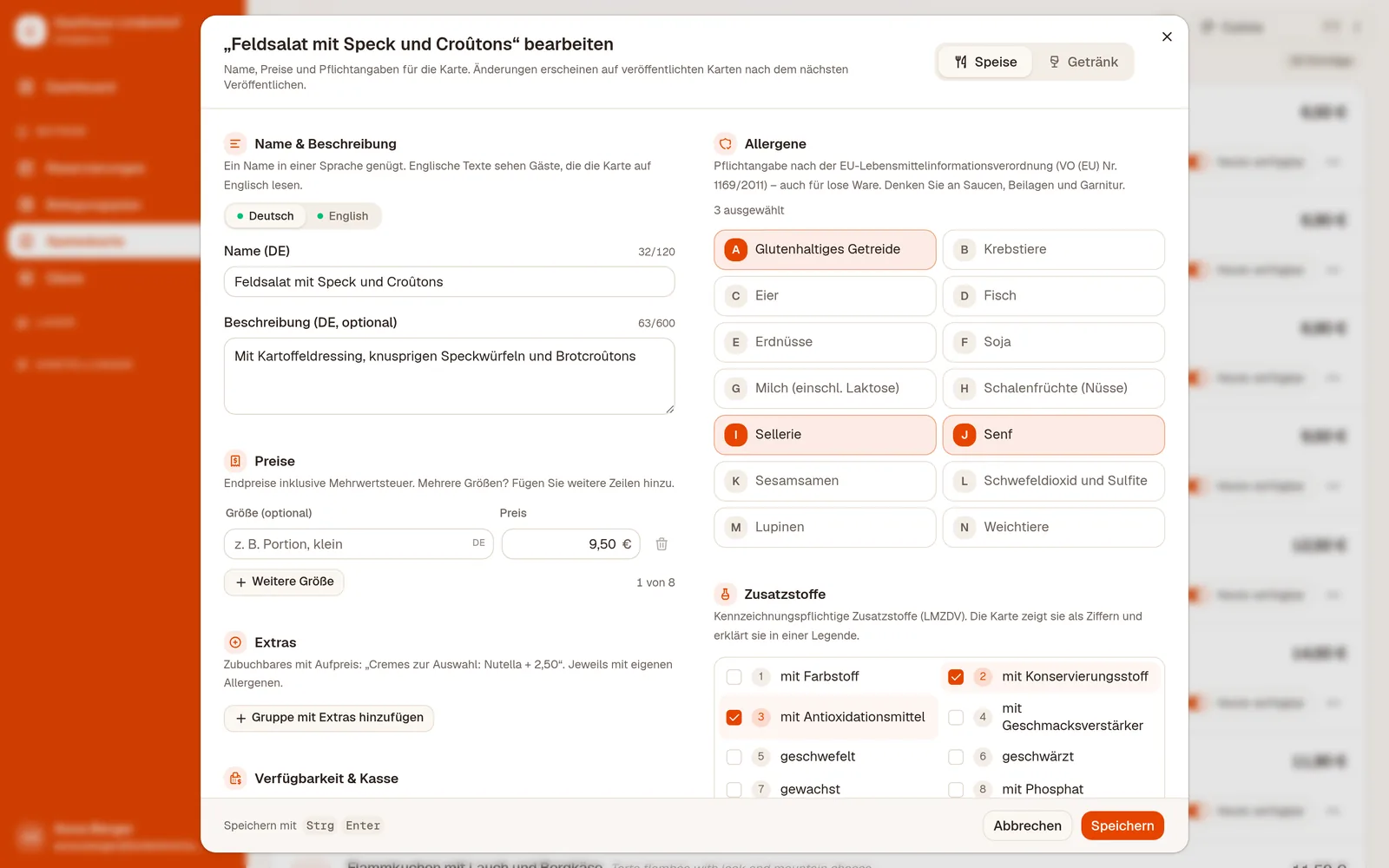Check the 'geschwärzt' additive checkbox
Screen dimensions: 1389x868
pyautogui.click(x=956, y=757)
